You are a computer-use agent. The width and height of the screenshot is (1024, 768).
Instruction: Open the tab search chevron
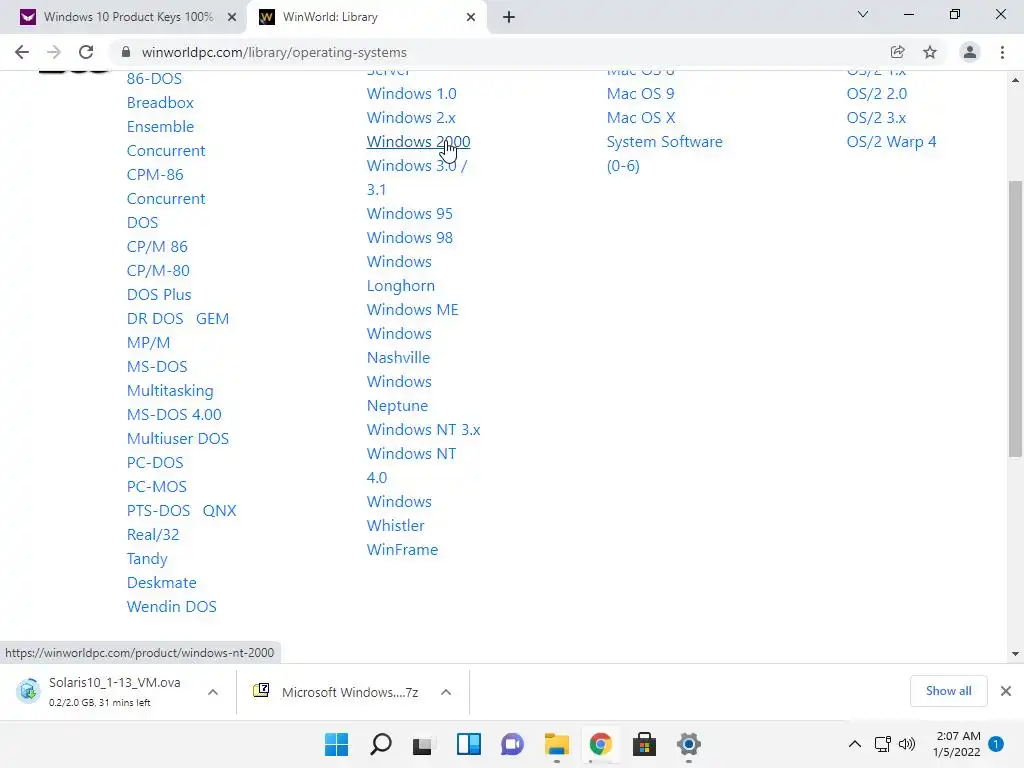863,14
